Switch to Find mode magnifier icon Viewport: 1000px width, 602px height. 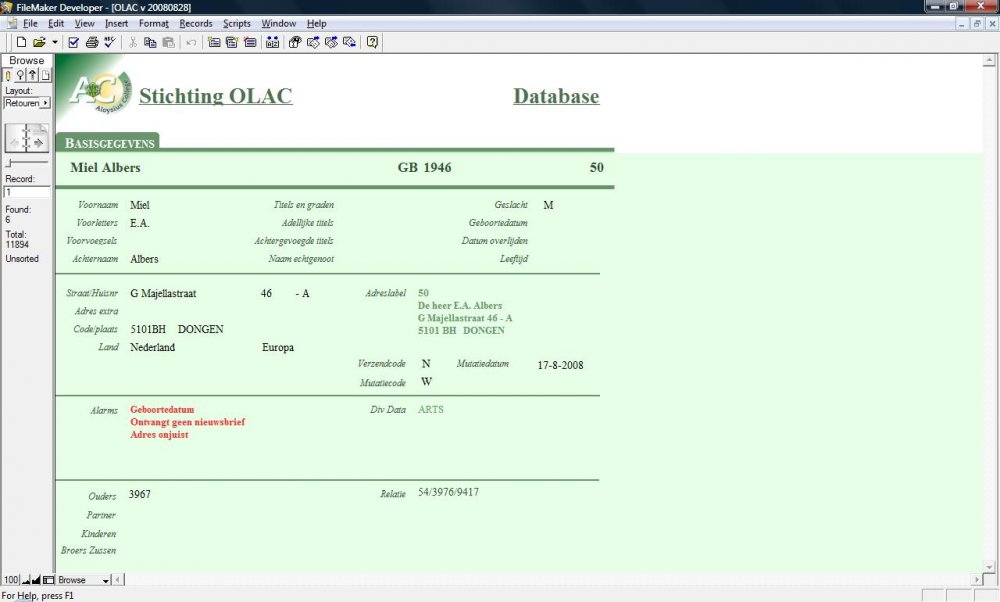point(20,75)
